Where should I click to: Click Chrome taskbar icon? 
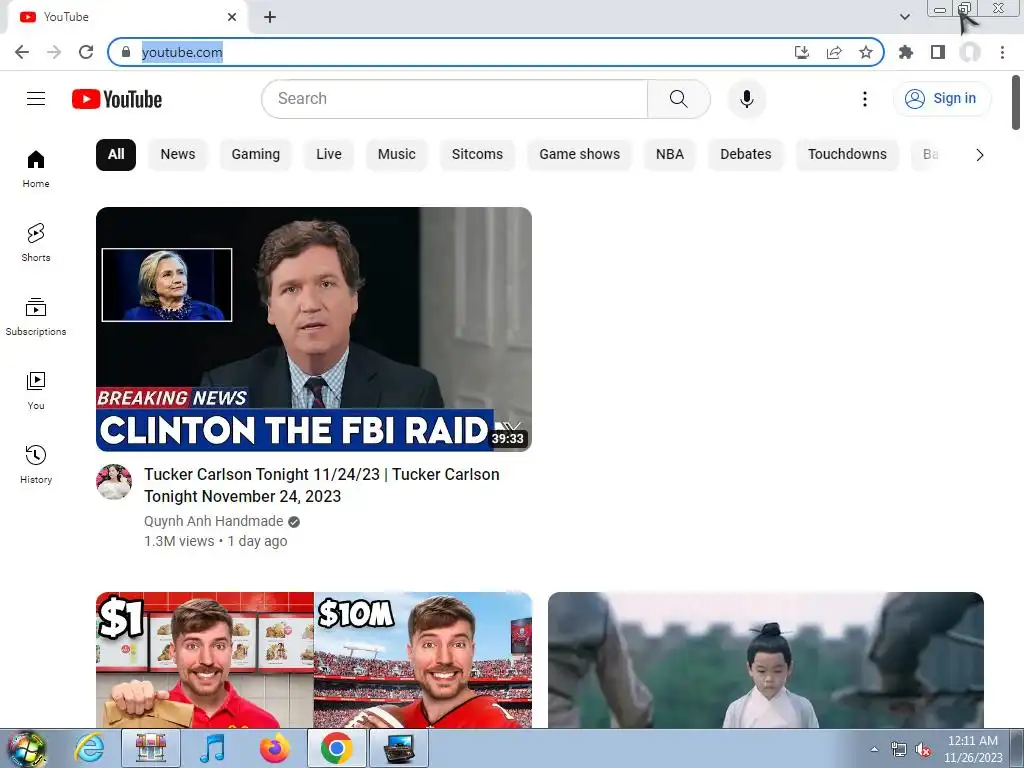(336, 748)
